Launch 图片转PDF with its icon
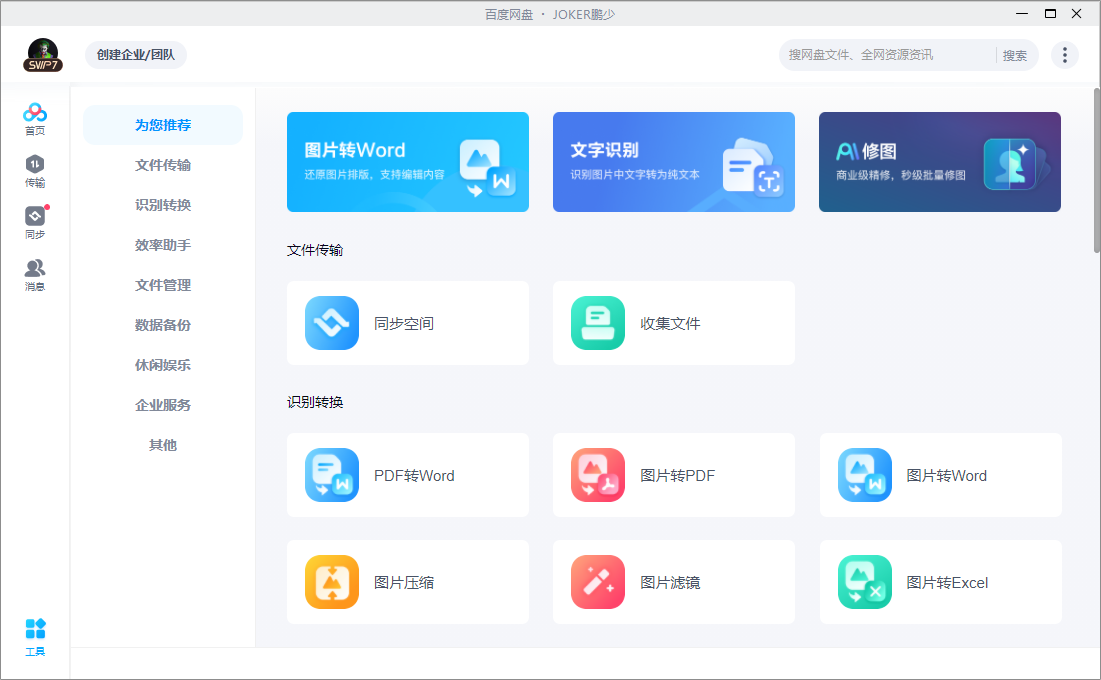The height and width of the screenshot is (680, 1101). point(597,475)
